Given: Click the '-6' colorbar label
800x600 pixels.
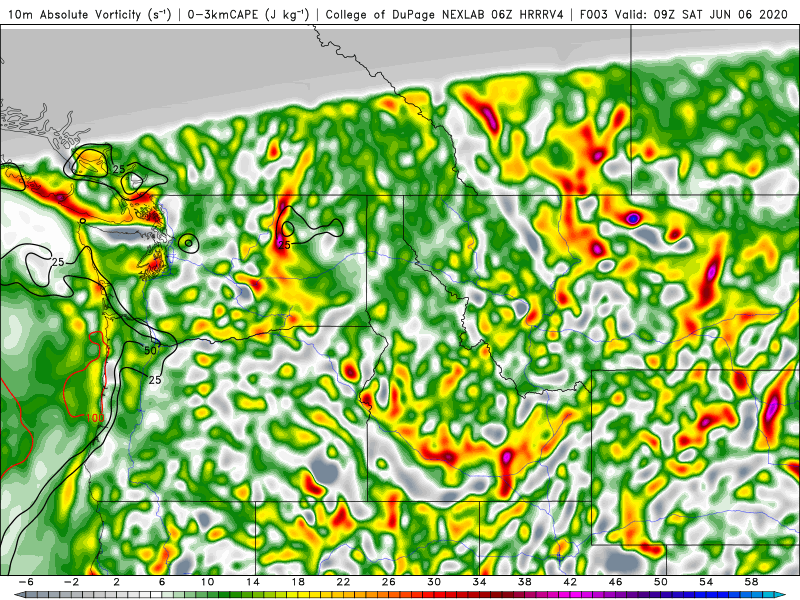Looking at the screenshot, I should 26,582.
